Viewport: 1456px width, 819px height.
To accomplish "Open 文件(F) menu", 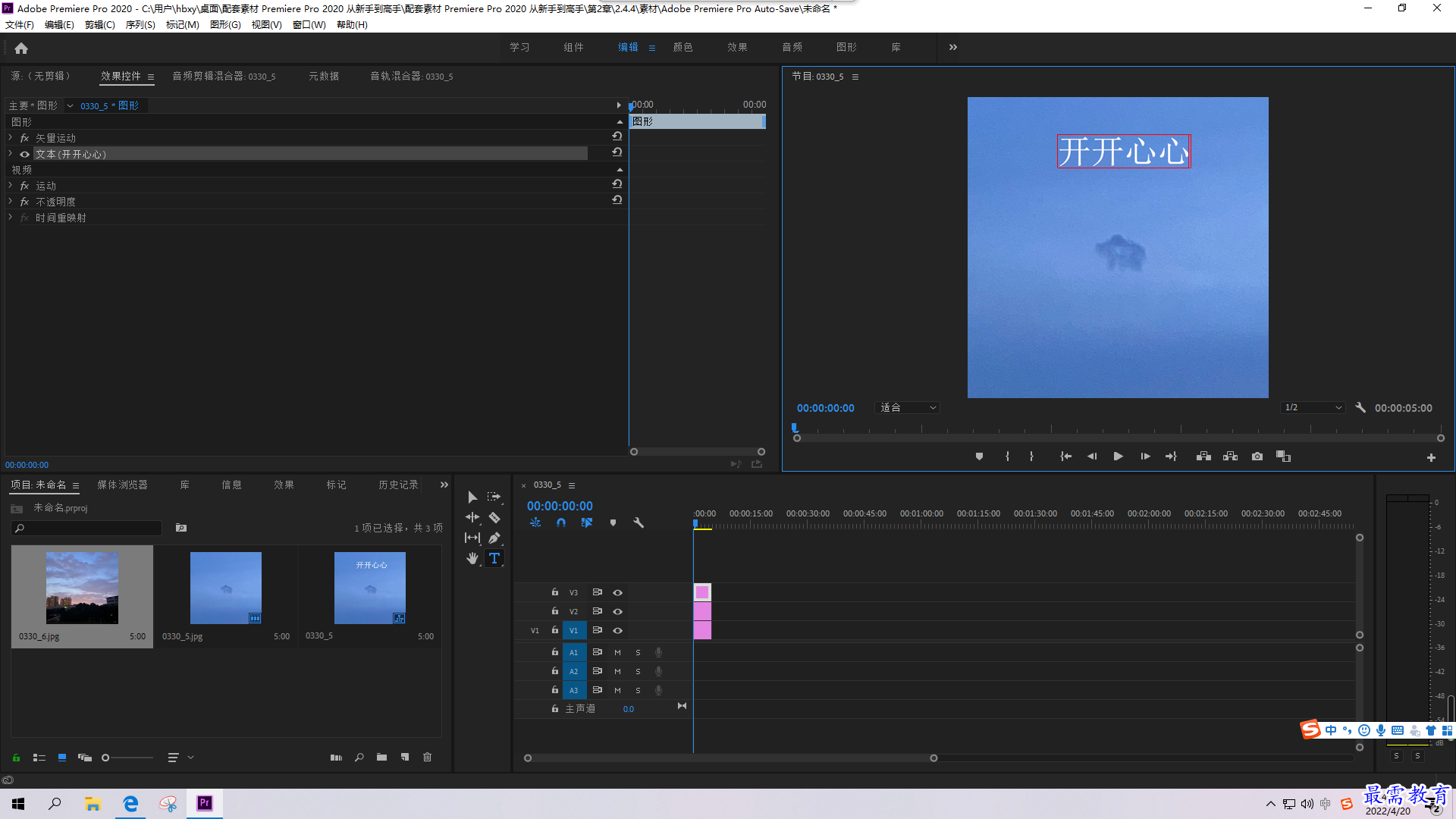I will (x=20, y=25).
